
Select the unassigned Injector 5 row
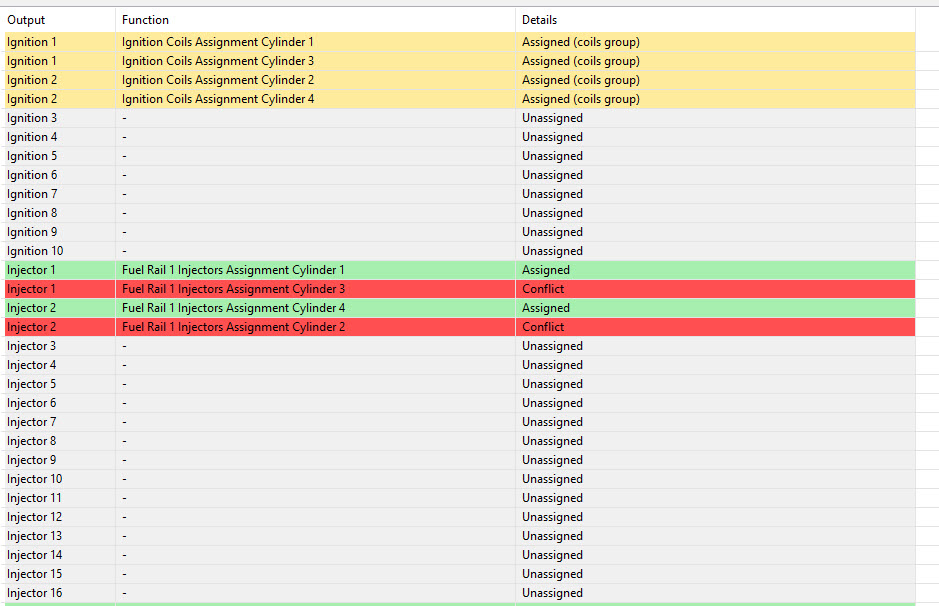460,384
